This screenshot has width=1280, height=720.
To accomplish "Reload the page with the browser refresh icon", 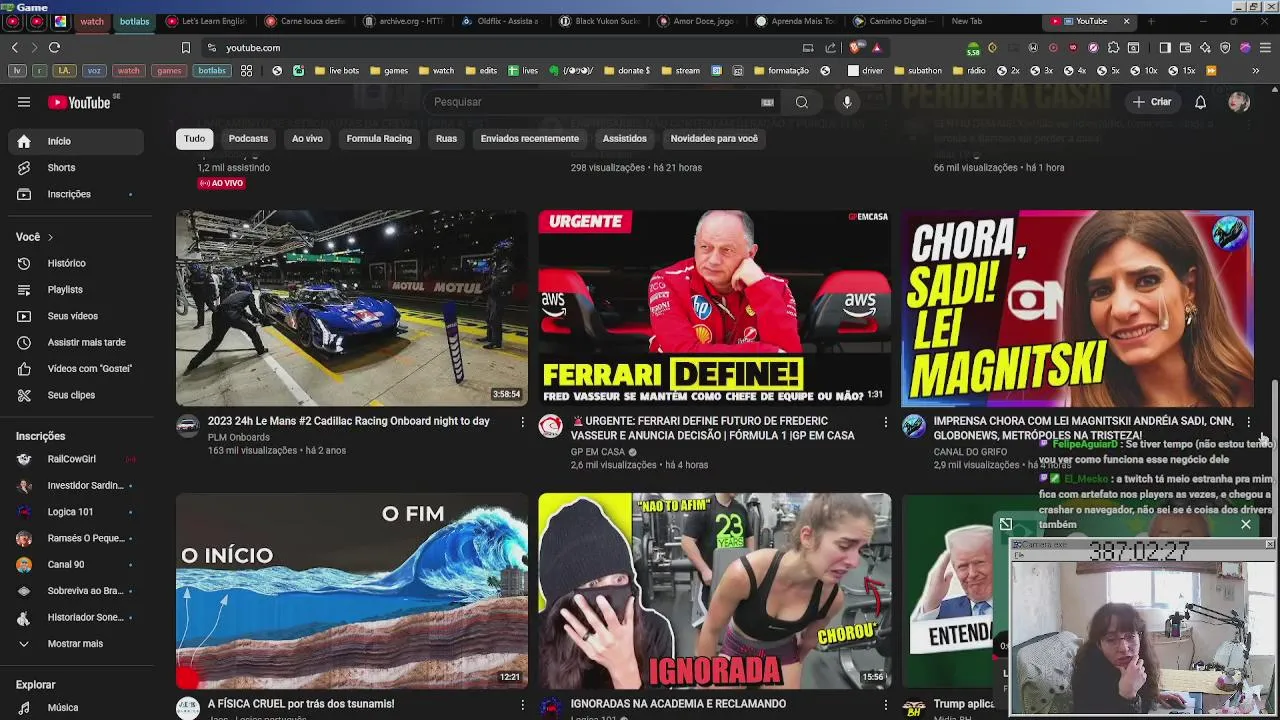I will click(54, 47).
